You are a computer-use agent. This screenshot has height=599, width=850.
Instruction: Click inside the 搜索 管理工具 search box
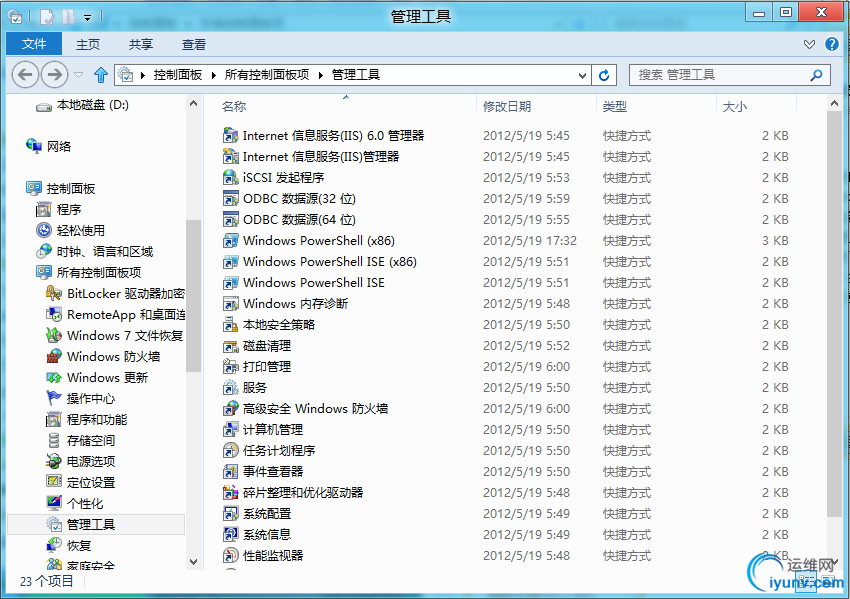click(720, 74)
